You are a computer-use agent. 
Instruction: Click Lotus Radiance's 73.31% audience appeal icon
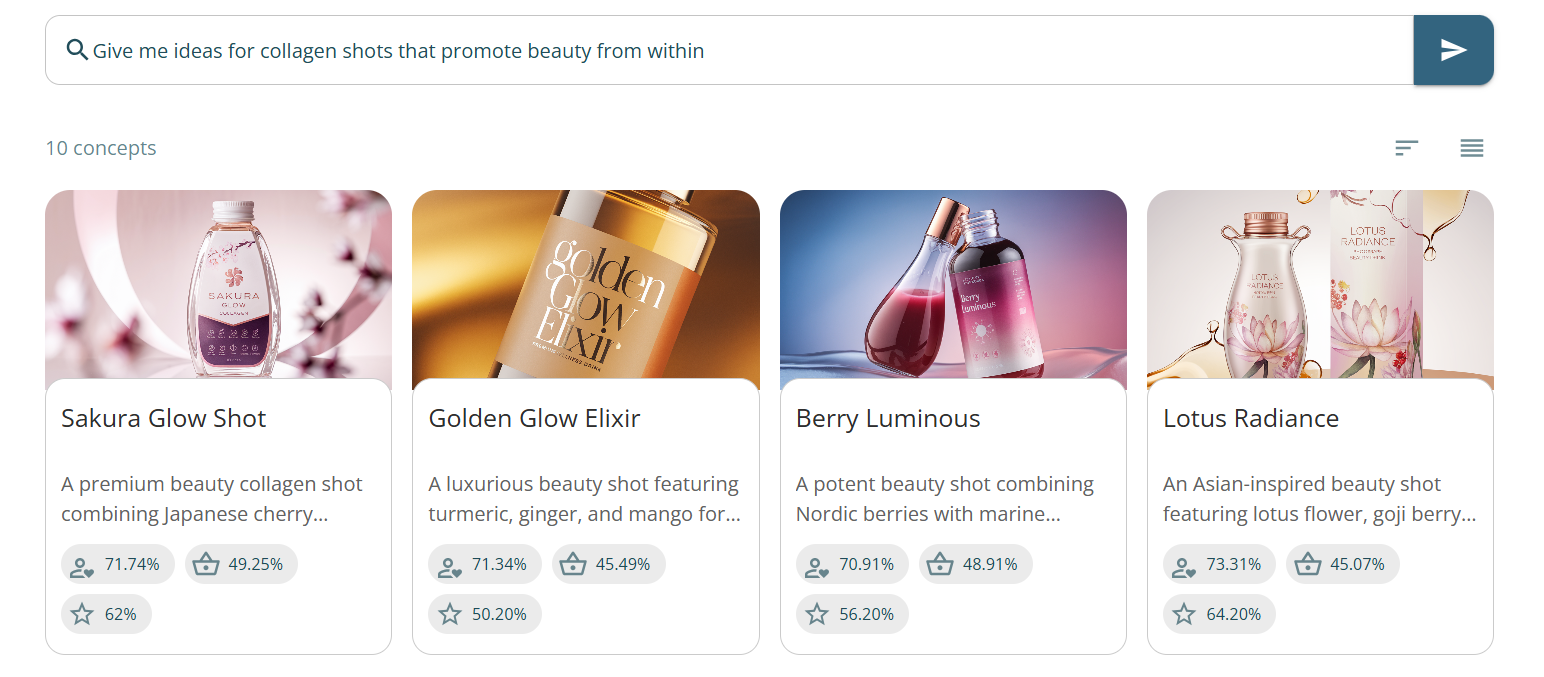point(1184,565)
